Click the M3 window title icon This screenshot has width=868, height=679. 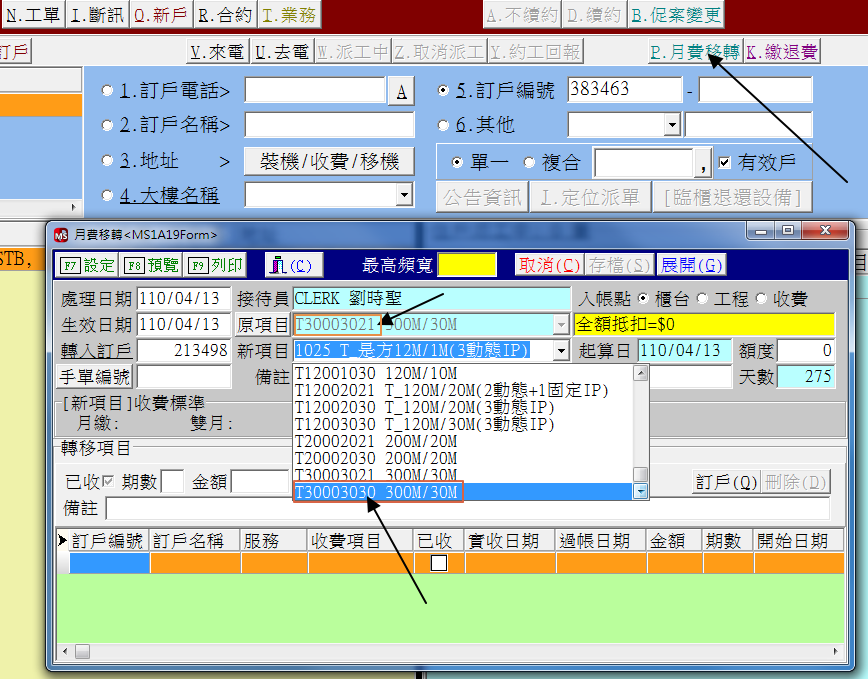point(61,234)
